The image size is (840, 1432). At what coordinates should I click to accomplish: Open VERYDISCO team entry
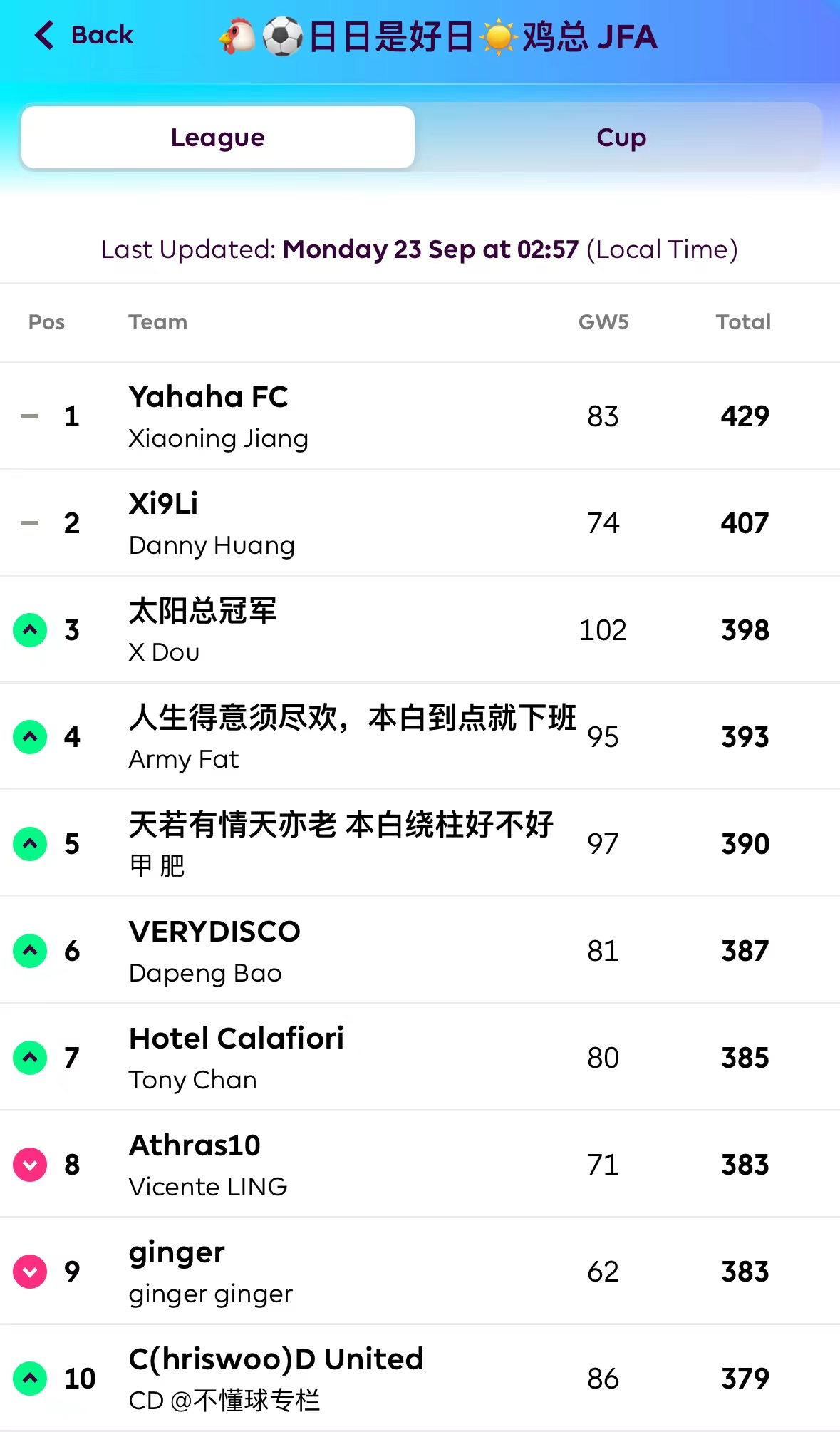(214, 932)
